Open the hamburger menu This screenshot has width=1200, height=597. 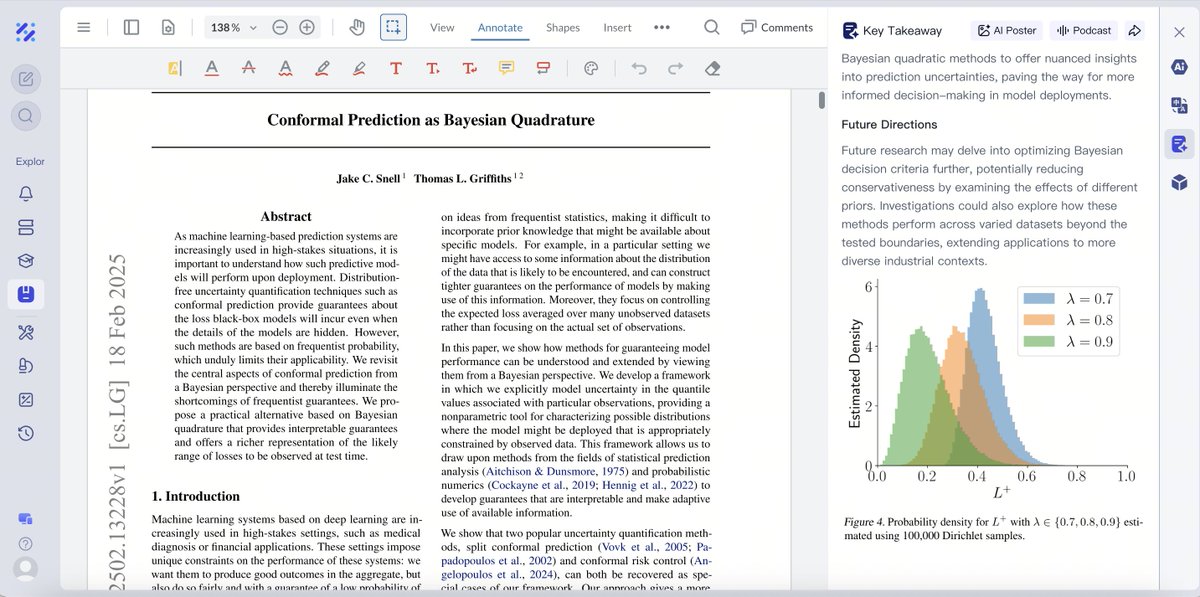coord(84,27)
